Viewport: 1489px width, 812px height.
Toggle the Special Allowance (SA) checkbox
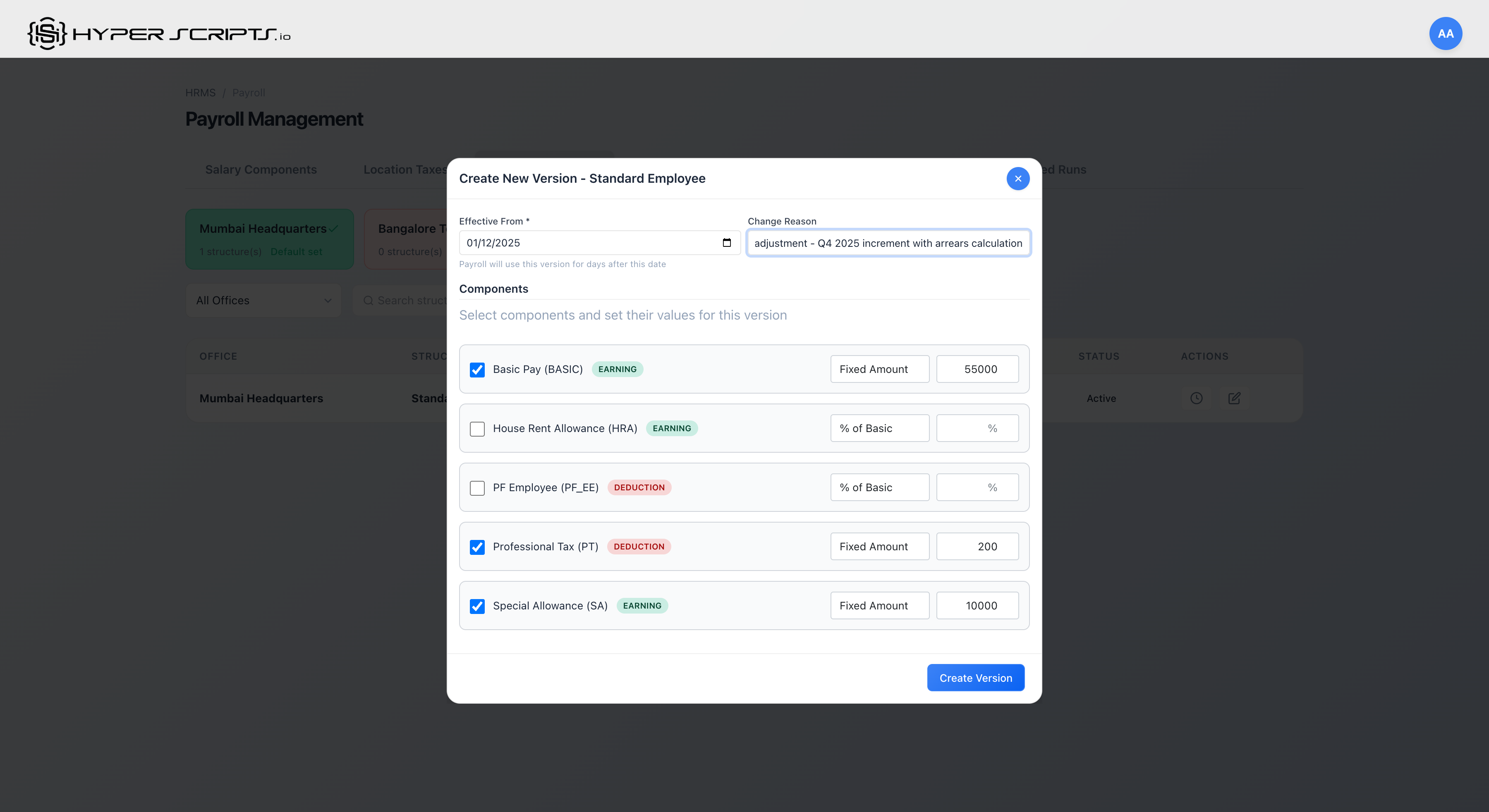[477, 606]
